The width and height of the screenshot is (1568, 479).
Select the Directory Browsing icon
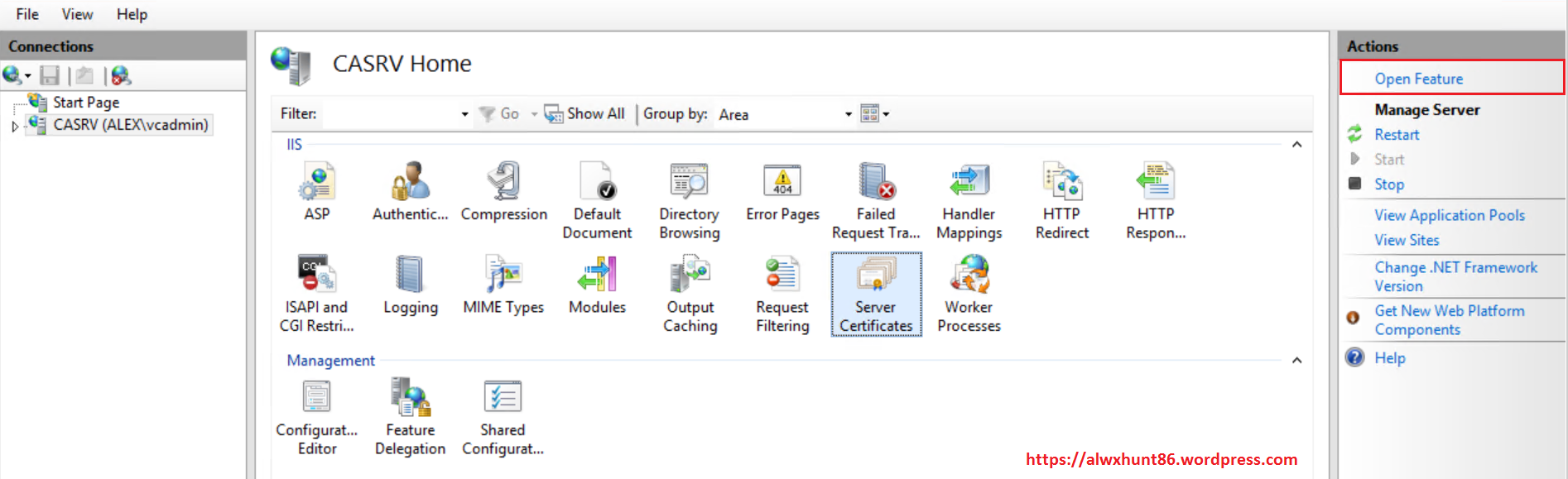tap(689, 182)
